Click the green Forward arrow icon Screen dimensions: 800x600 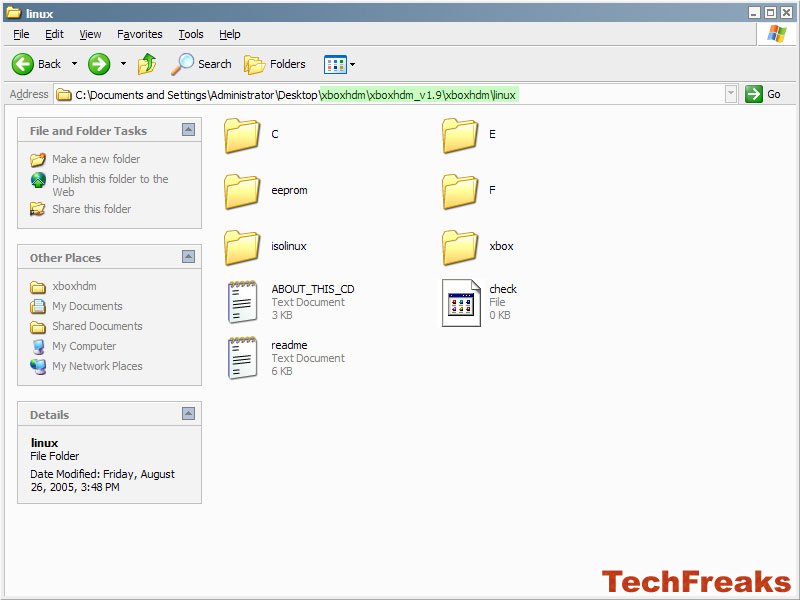coord(99,64)
